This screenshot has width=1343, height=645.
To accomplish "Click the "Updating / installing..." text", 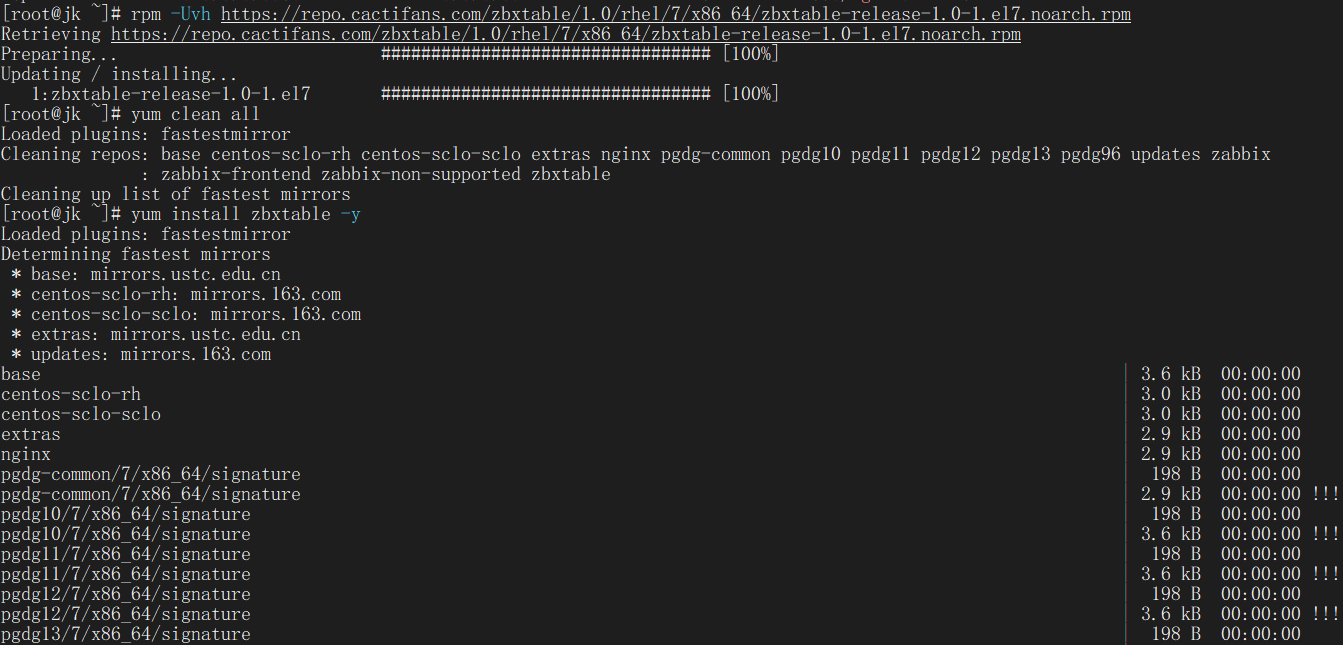I will (x=120, y=74).
